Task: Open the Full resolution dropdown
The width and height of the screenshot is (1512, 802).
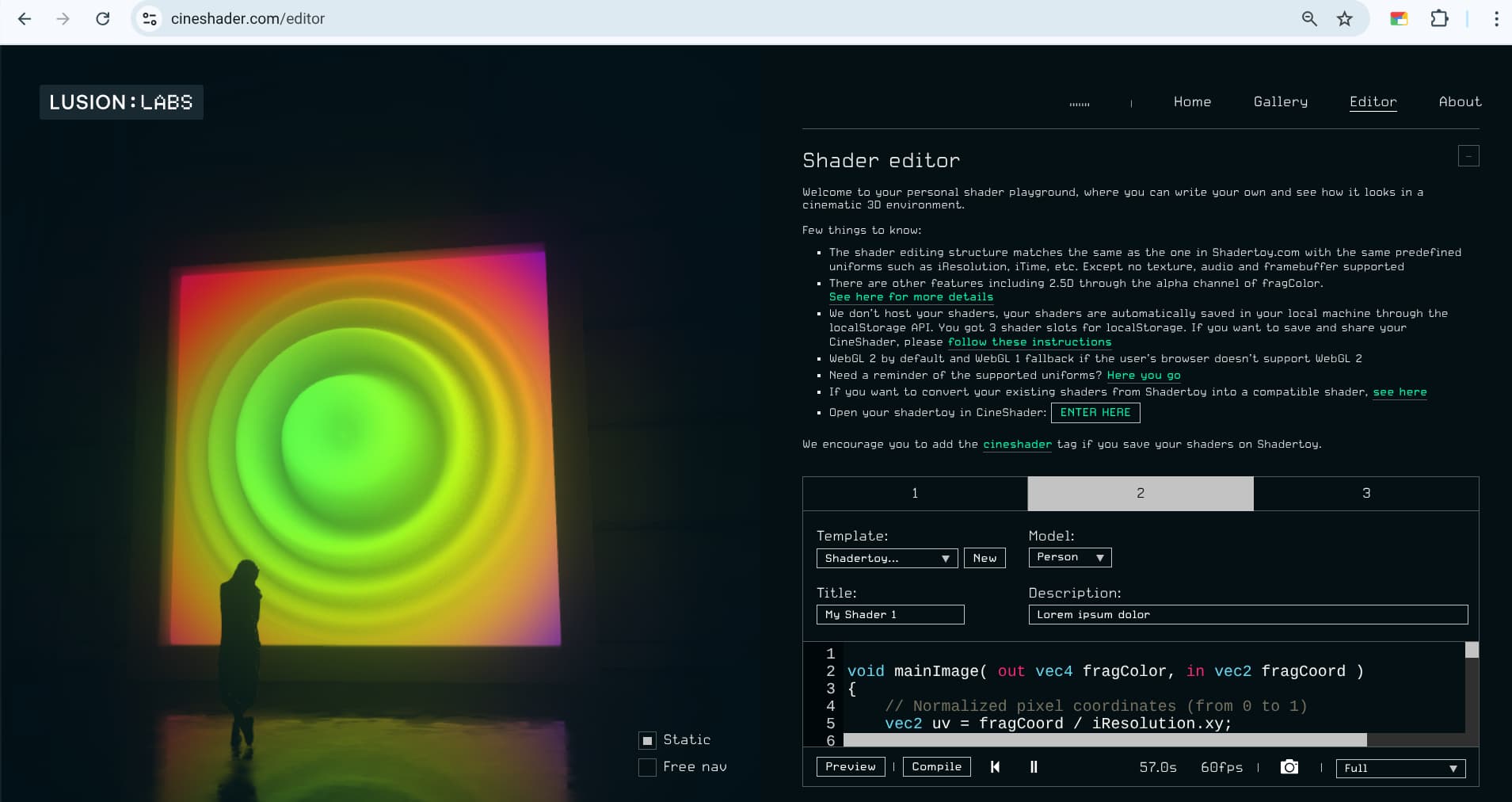Action: [1400, 768]
